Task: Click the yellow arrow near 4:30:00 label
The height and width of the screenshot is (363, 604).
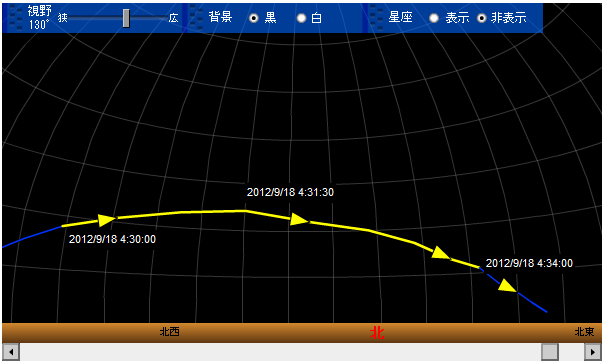Action: (107, 220)
